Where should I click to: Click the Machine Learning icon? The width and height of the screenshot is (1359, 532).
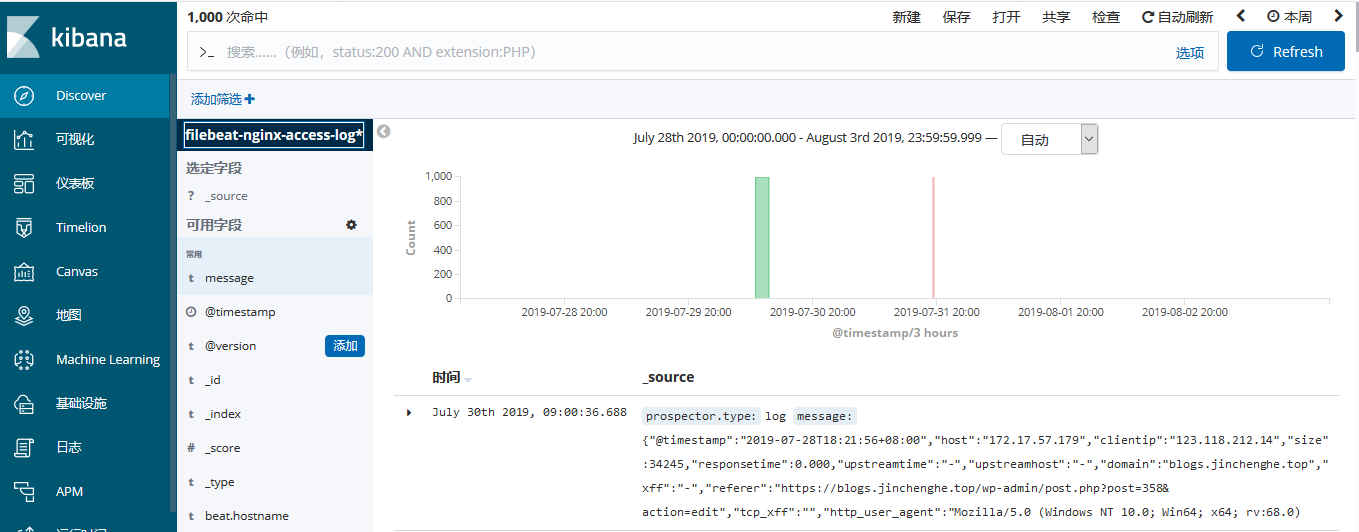(x=25, y=360)
